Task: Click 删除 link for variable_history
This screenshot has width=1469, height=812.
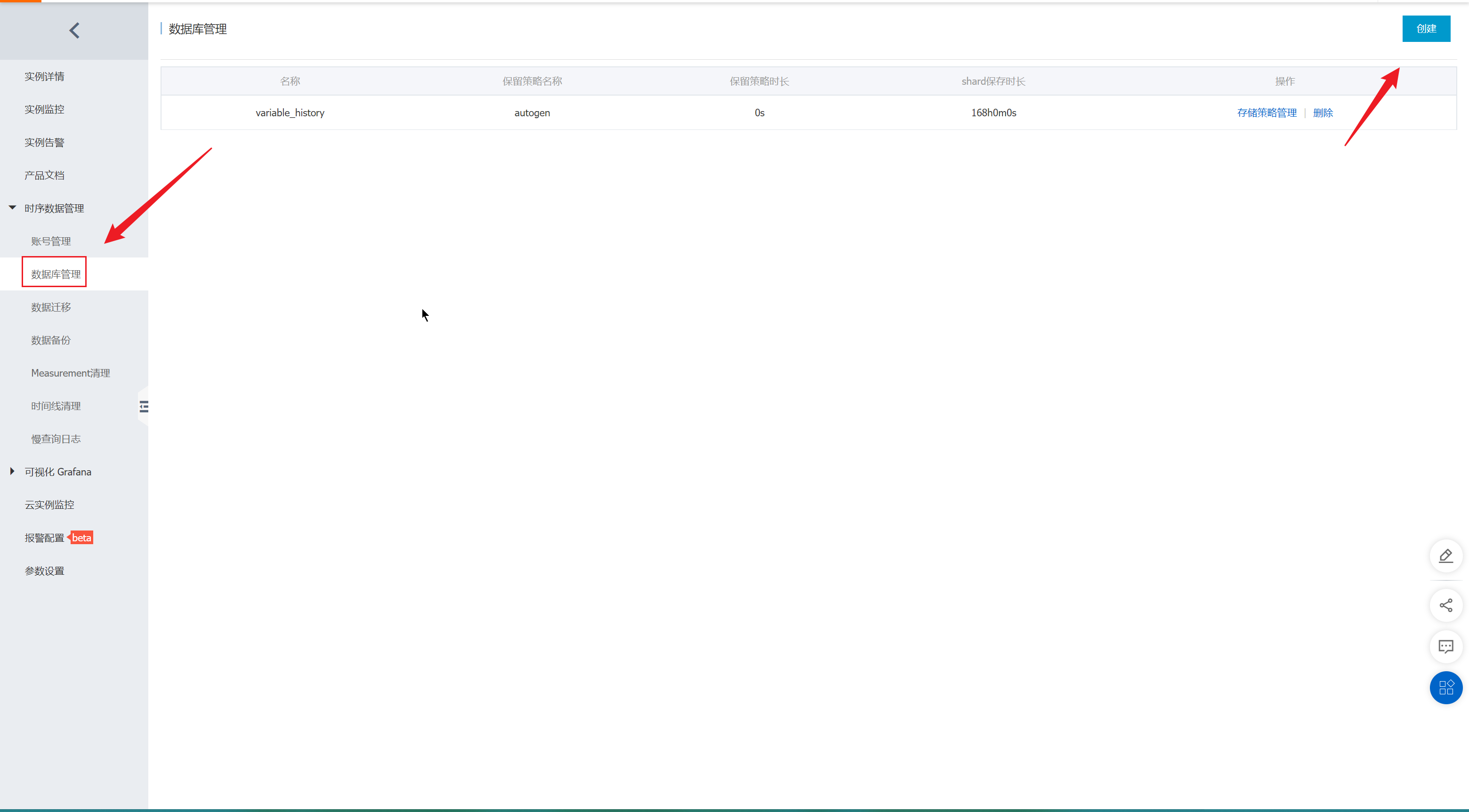Action: (x=1323, y=113)
